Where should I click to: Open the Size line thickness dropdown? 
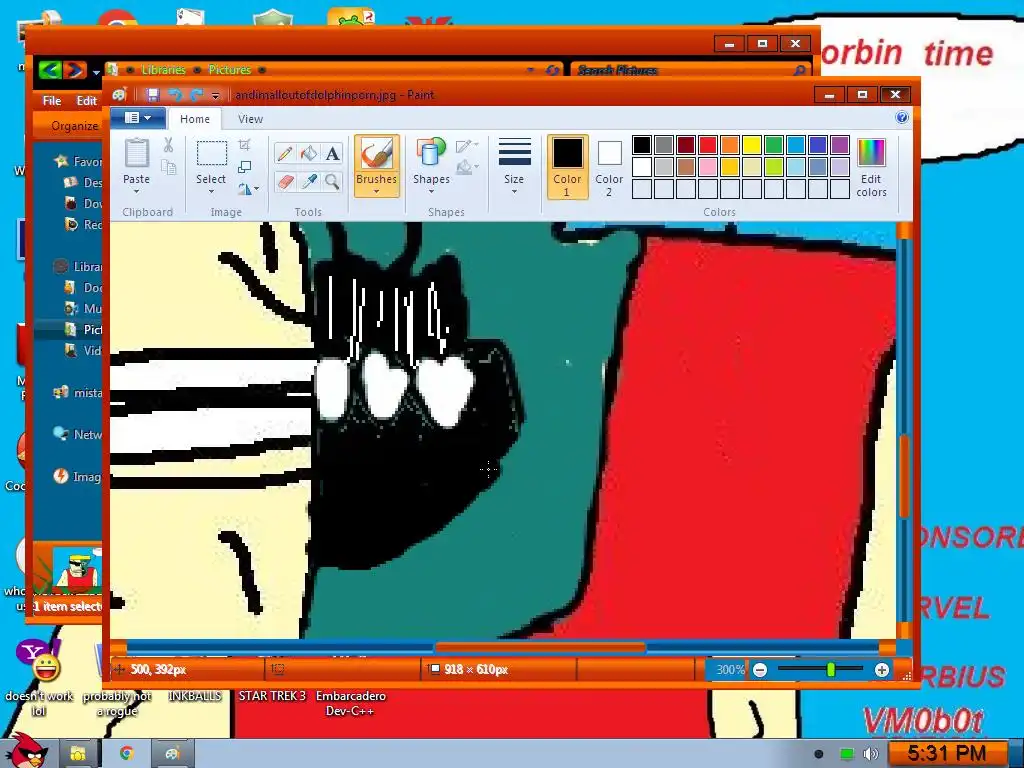pos(514,166)
